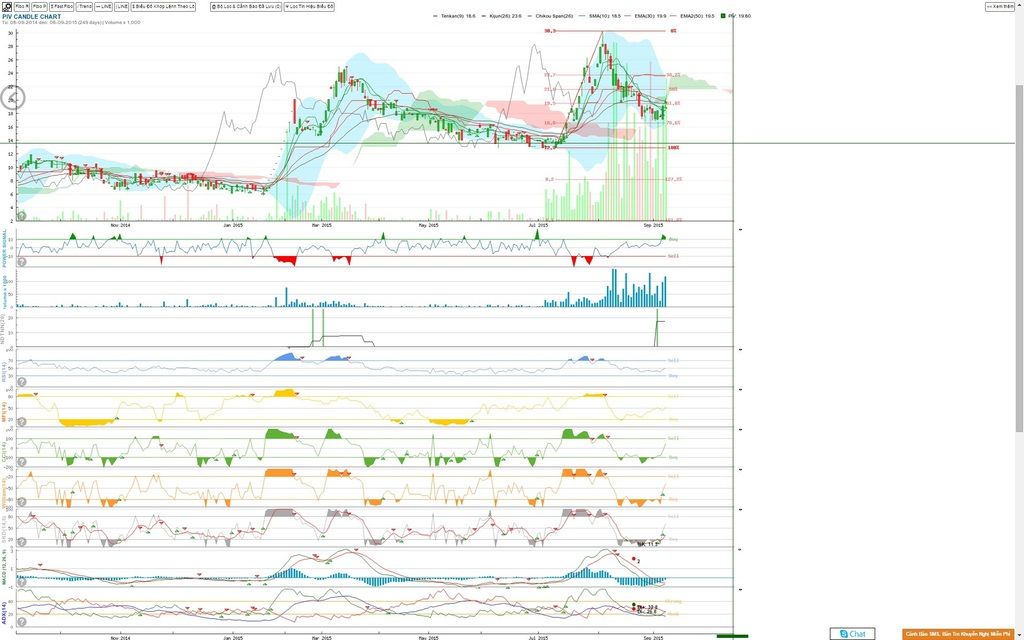The image size is (1024, 640).
Task: Click the Xem thêm button
Action: click(x=999, y=6)
